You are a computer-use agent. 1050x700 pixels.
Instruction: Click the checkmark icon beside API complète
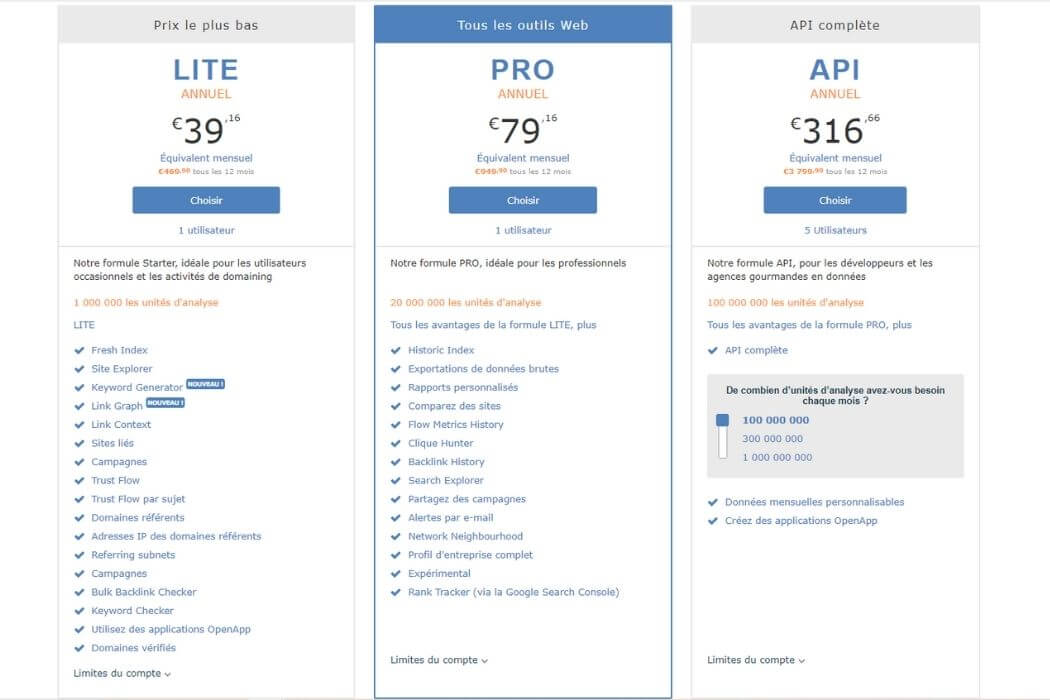(712, 350)
